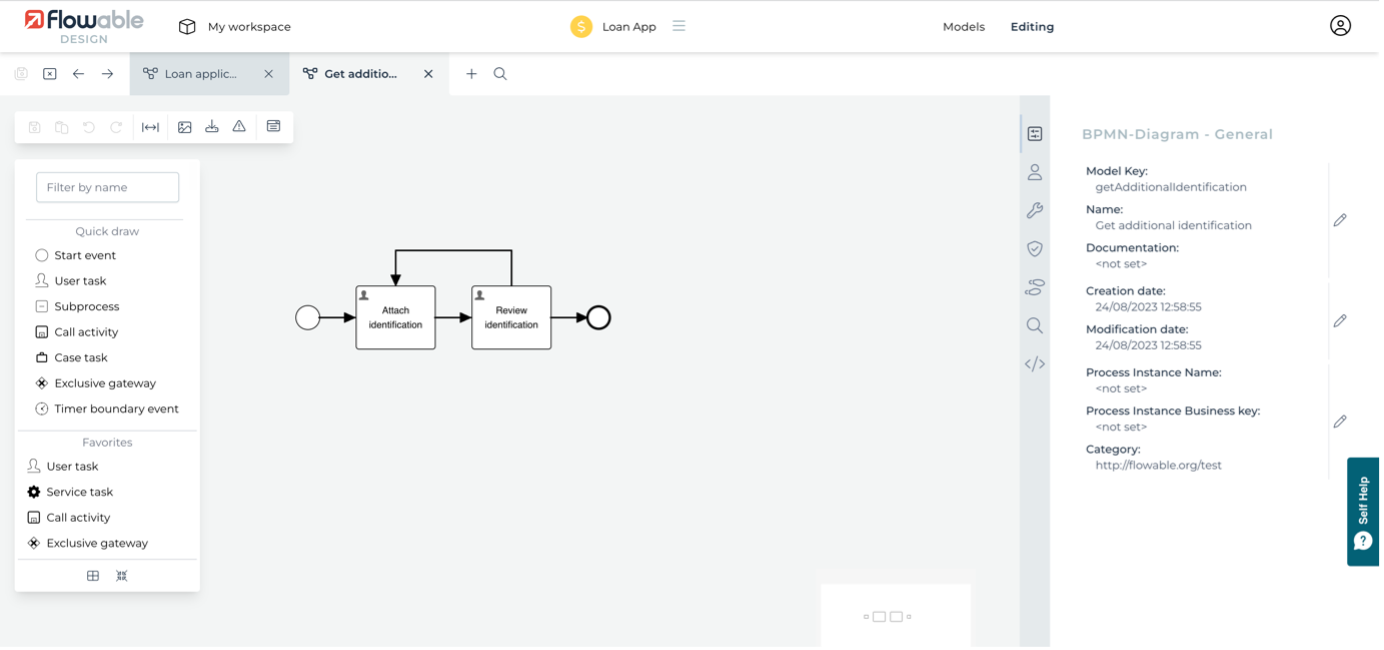Viewport: 1384px width, 650px height.
Task: Select Exclusive gateway from Favorites
Action: coord(100,542)
